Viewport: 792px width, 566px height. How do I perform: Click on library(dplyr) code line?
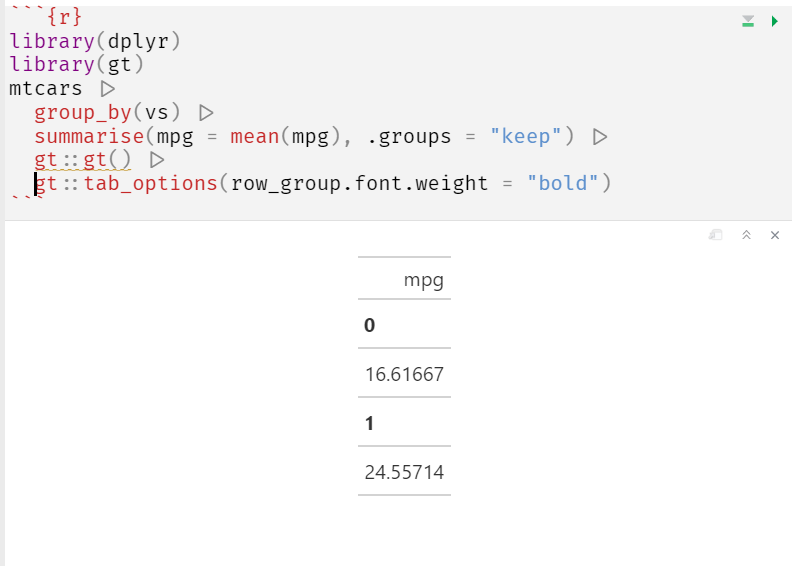pyautogui.click(x=95, y=41)
